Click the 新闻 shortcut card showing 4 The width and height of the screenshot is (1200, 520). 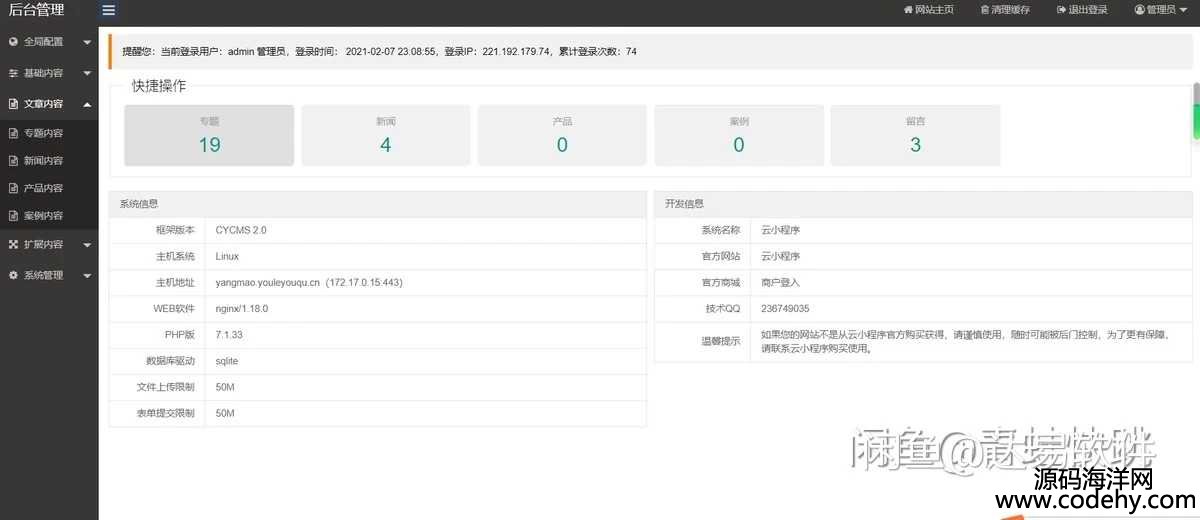point(385,135)
